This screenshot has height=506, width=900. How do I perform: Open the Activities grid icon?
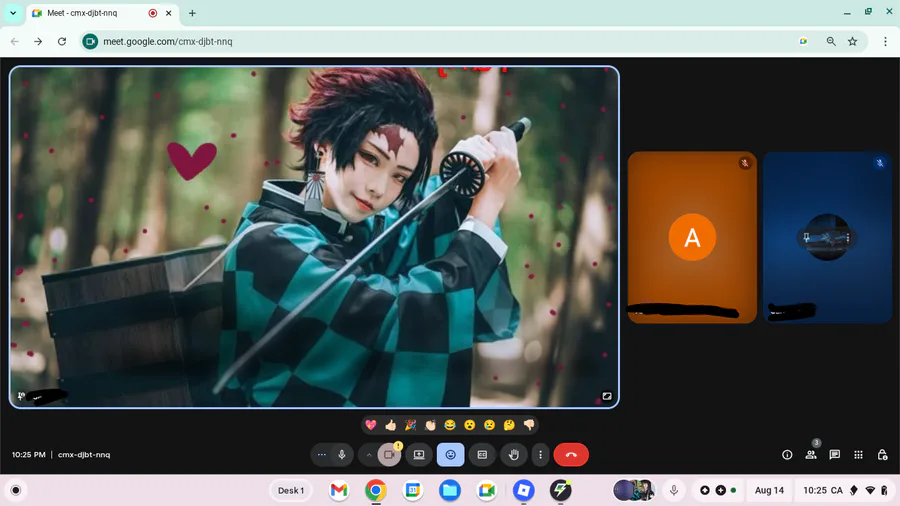(859, 455)
